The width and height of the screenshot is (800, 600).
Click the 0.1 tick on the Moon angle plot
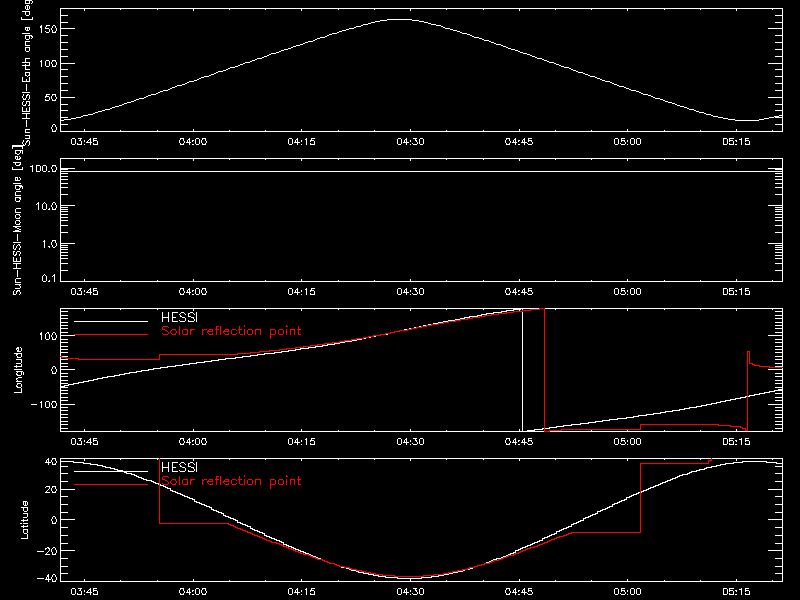click(49, 278)
